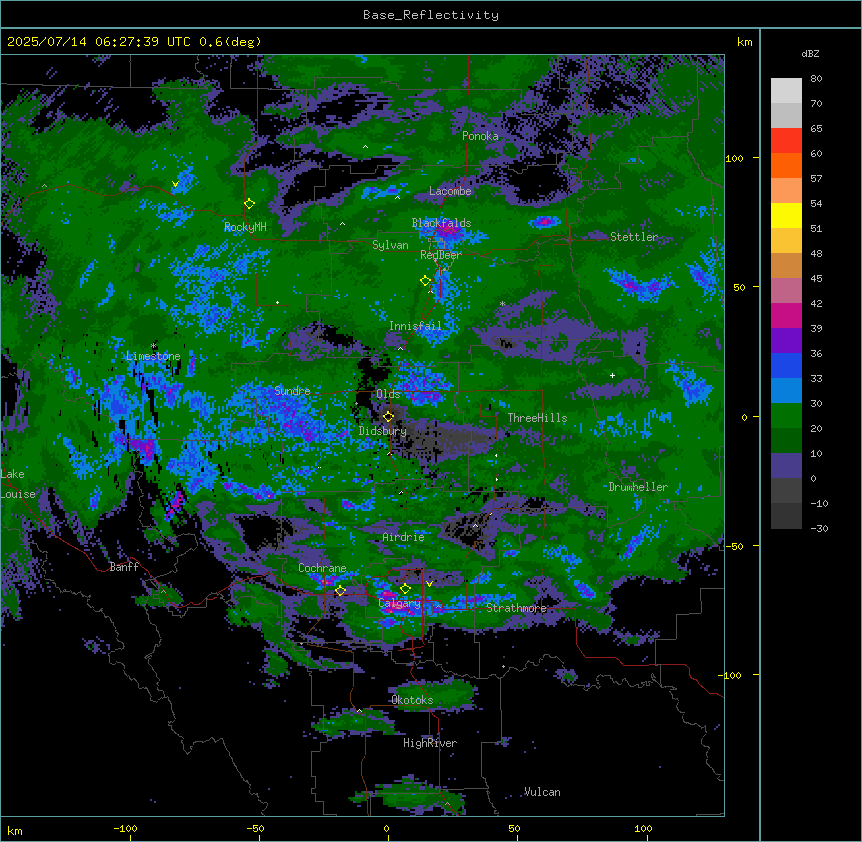Click the yellow diamond marker beside Olds
The image size is (862, 842).
pos(388,417)
